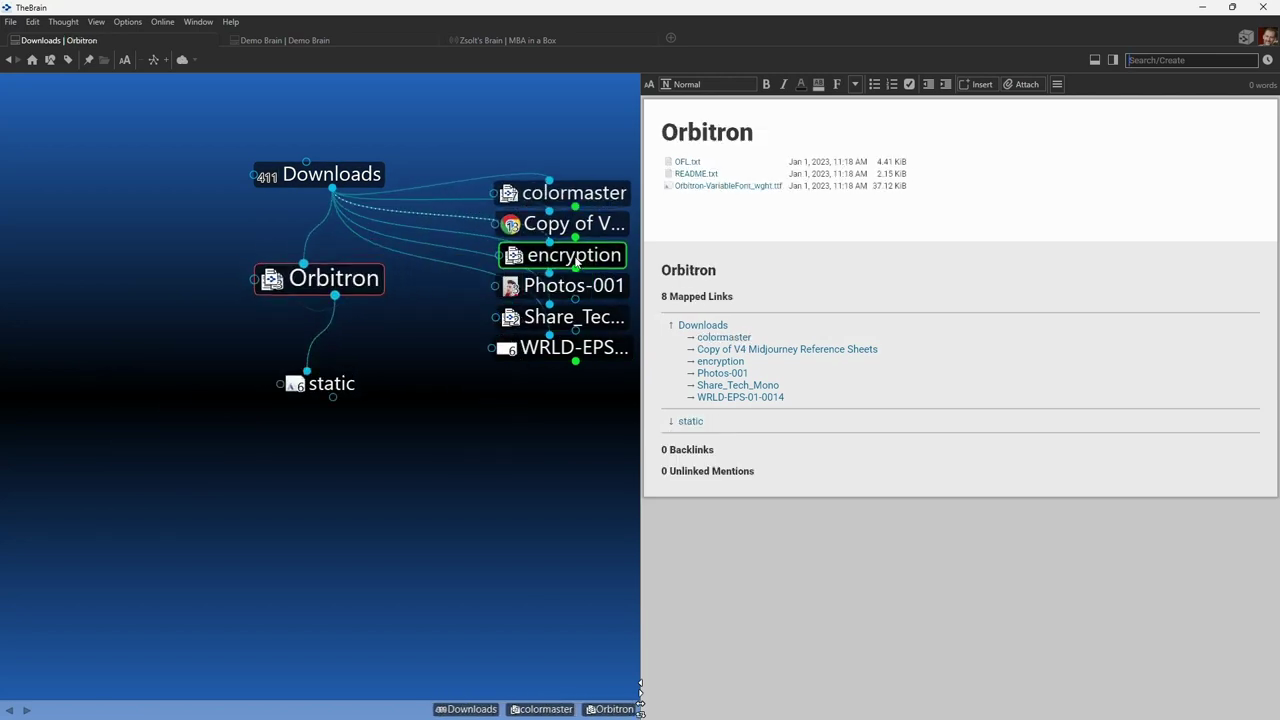Toggle the horizontal split layout icon
Screen dimensions: 1280x720
coord(1095,60)
